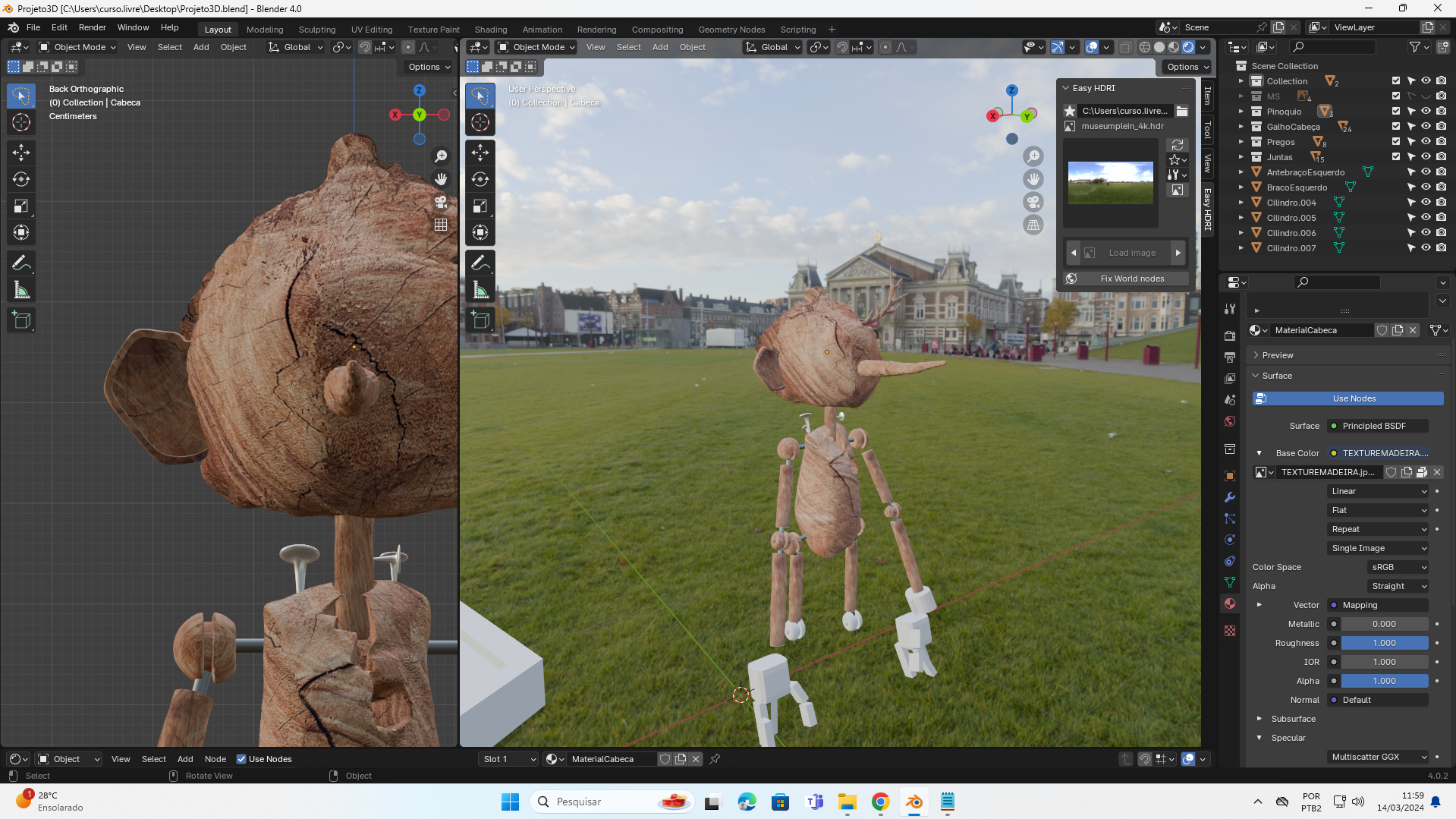Select Add Cube tool in left viewport

(21, 320)
